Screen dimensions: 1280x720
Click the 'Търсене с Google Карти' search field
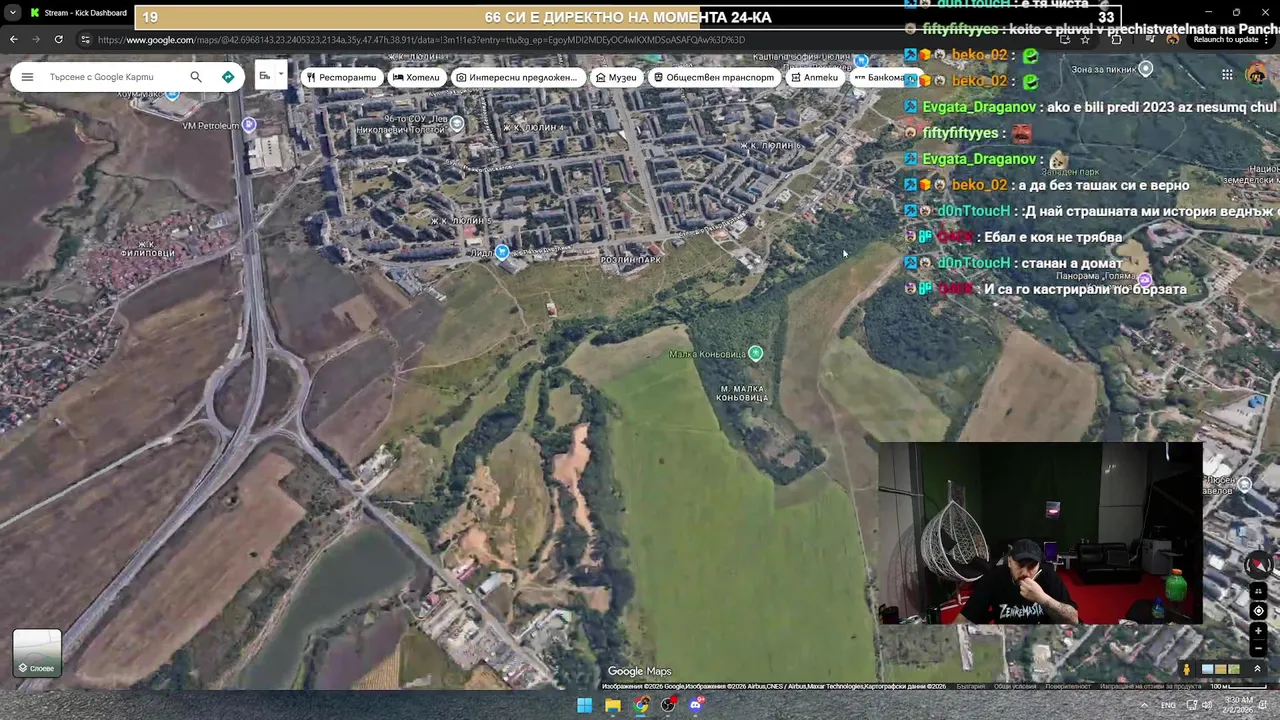click(x=115, y=77)
